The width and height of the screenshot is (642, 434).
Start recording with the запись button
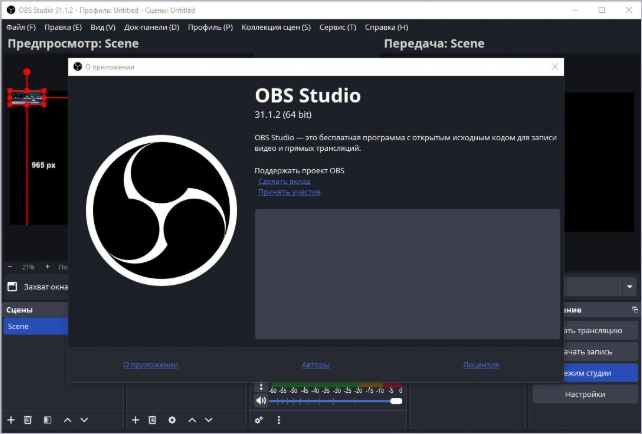601,351
